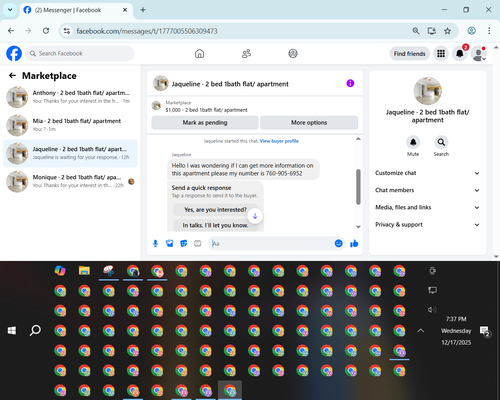Jump to latest message down arrow
The image size is (500, 400).
tap(255, 216)
